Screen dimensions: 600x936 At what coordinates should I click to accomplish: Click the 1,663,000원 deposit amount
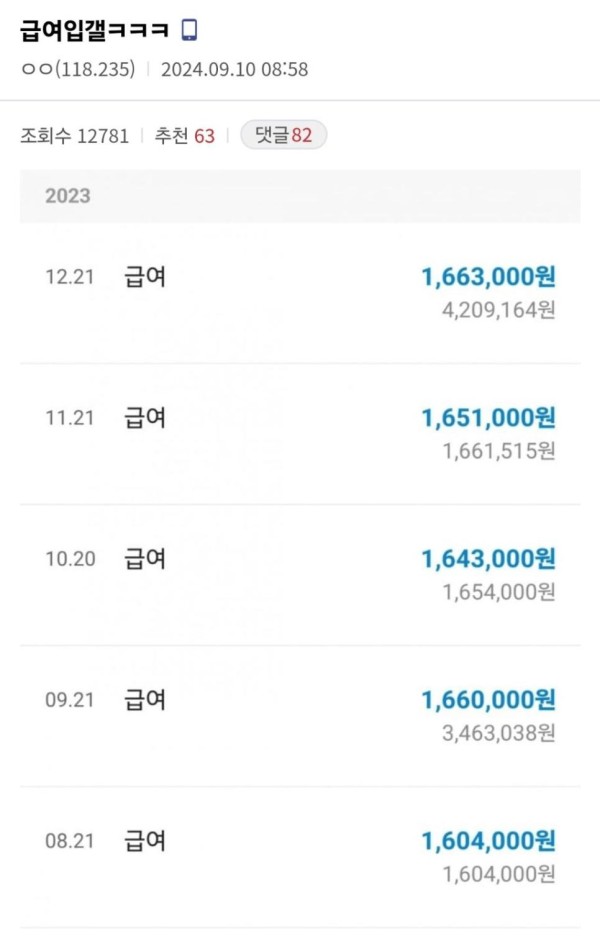(488, 277)
